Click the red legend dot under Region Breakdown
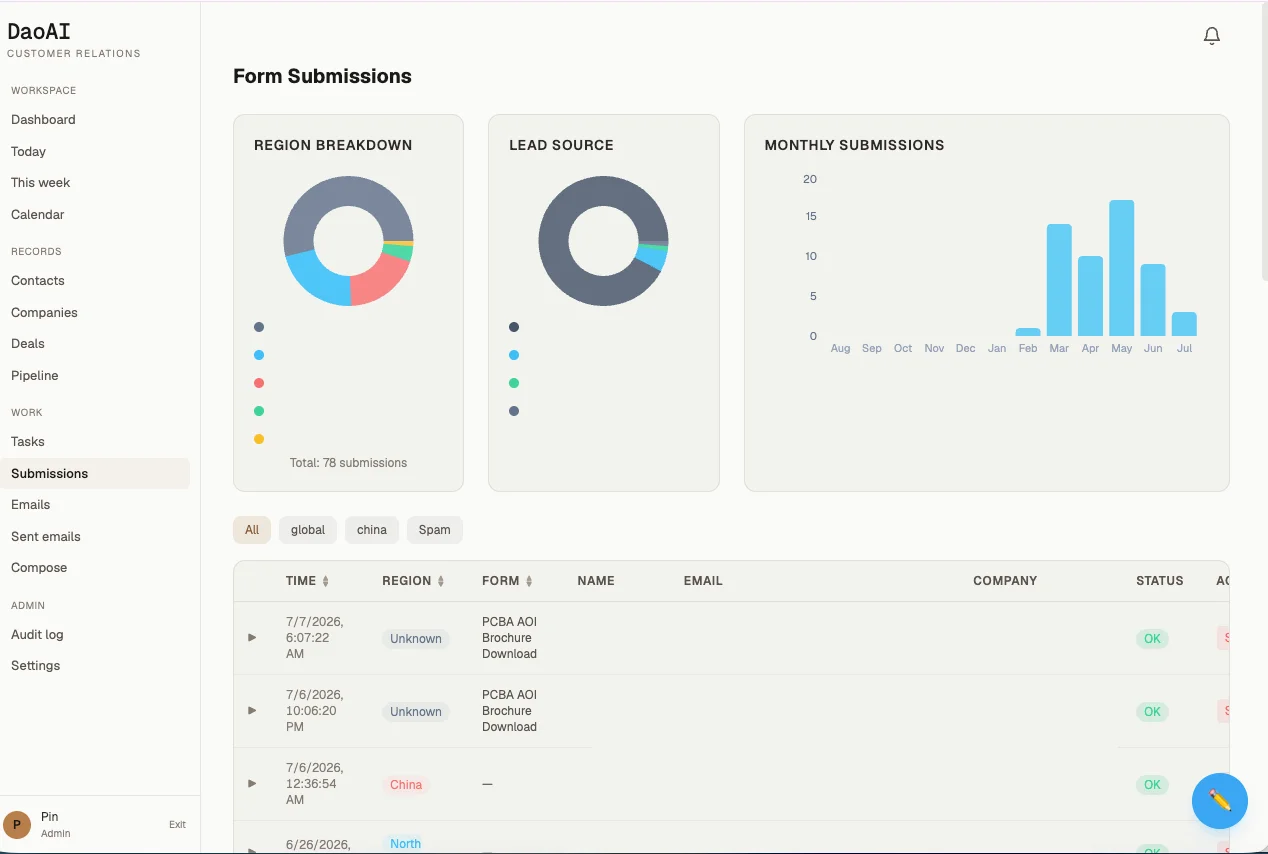Viewport: 1268px width, 854px height. pos(259,383)
